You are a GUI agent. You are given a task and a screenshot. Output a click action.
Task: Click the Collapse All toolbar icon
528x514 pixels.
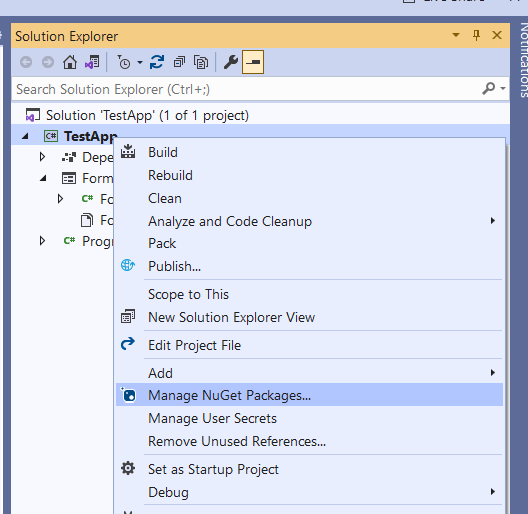pos(179,62)
